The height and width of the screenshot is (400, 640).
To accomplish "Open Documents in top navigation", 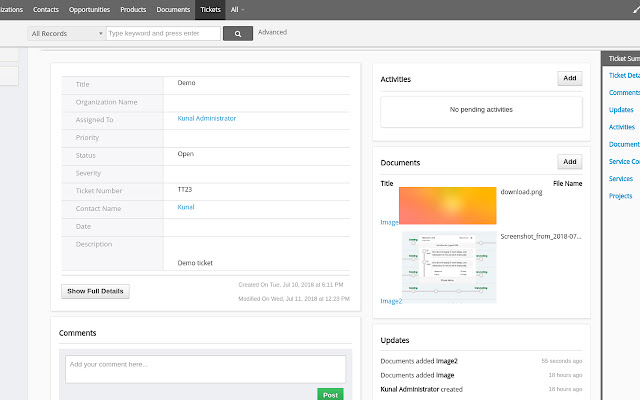I will point(173,9).
